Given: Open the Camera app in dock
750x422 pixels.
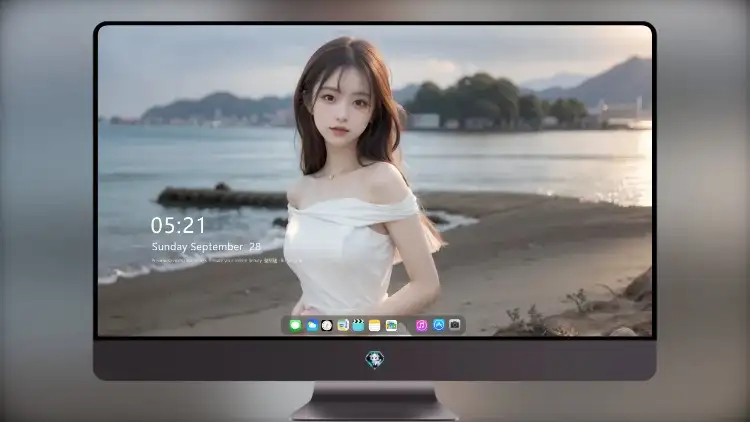Looking at the screenshot, I should (455, 325).
